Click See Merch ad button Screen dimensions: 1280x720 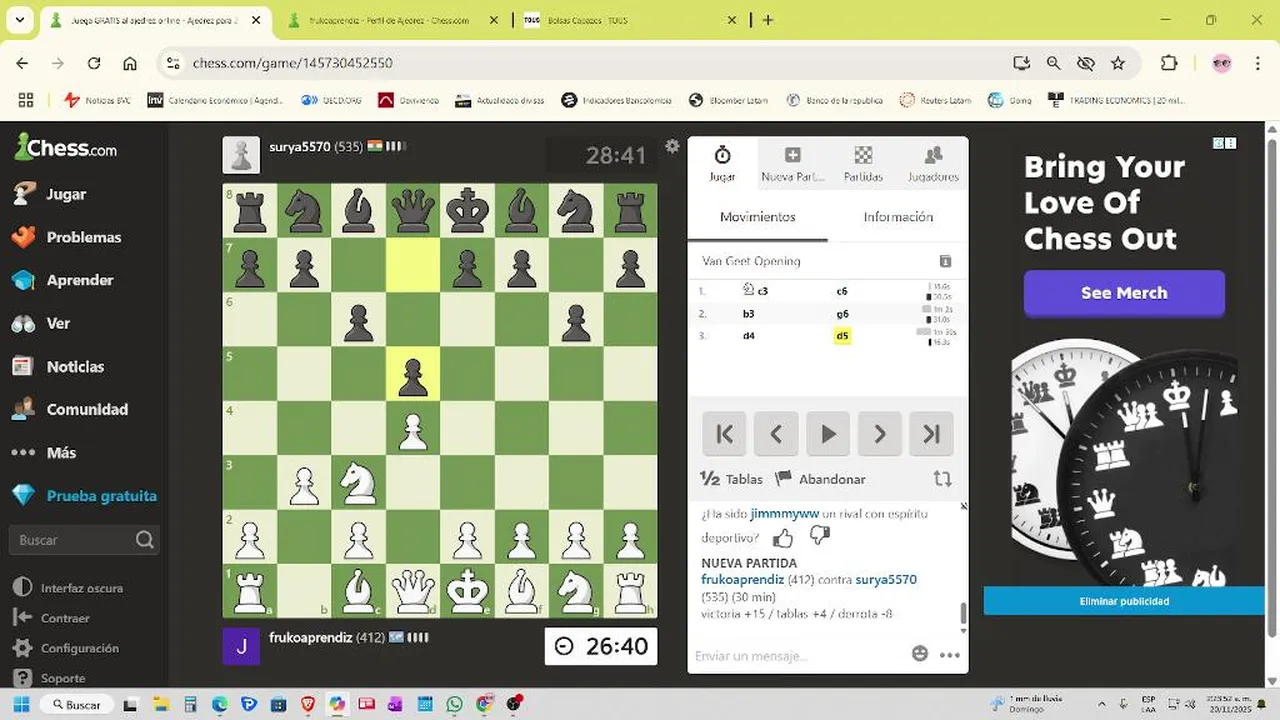coord(1124,293)
